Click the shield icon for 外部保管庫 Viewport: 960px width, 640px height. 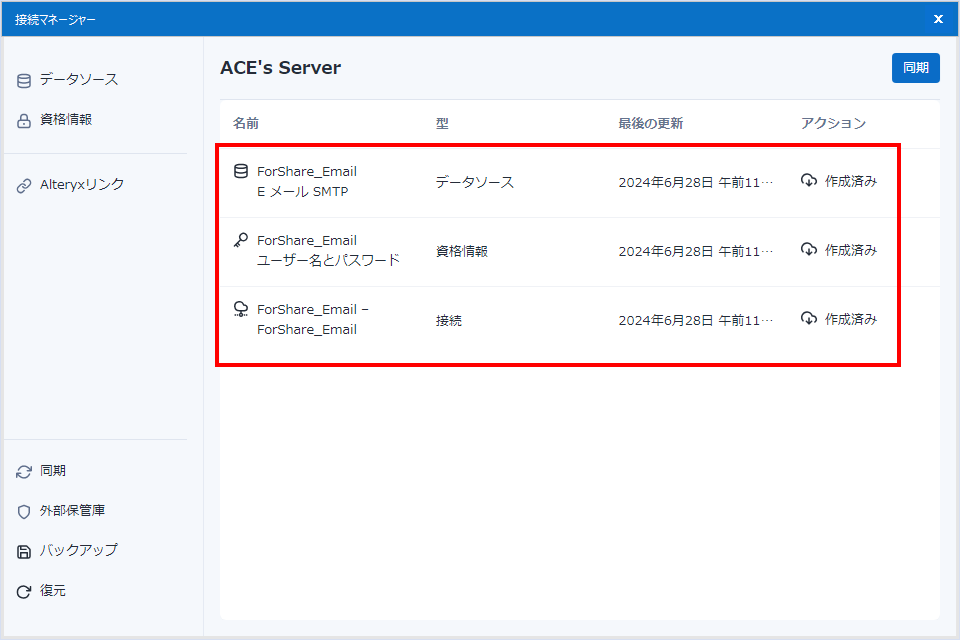pyautogui.click(x=24, y=511)
